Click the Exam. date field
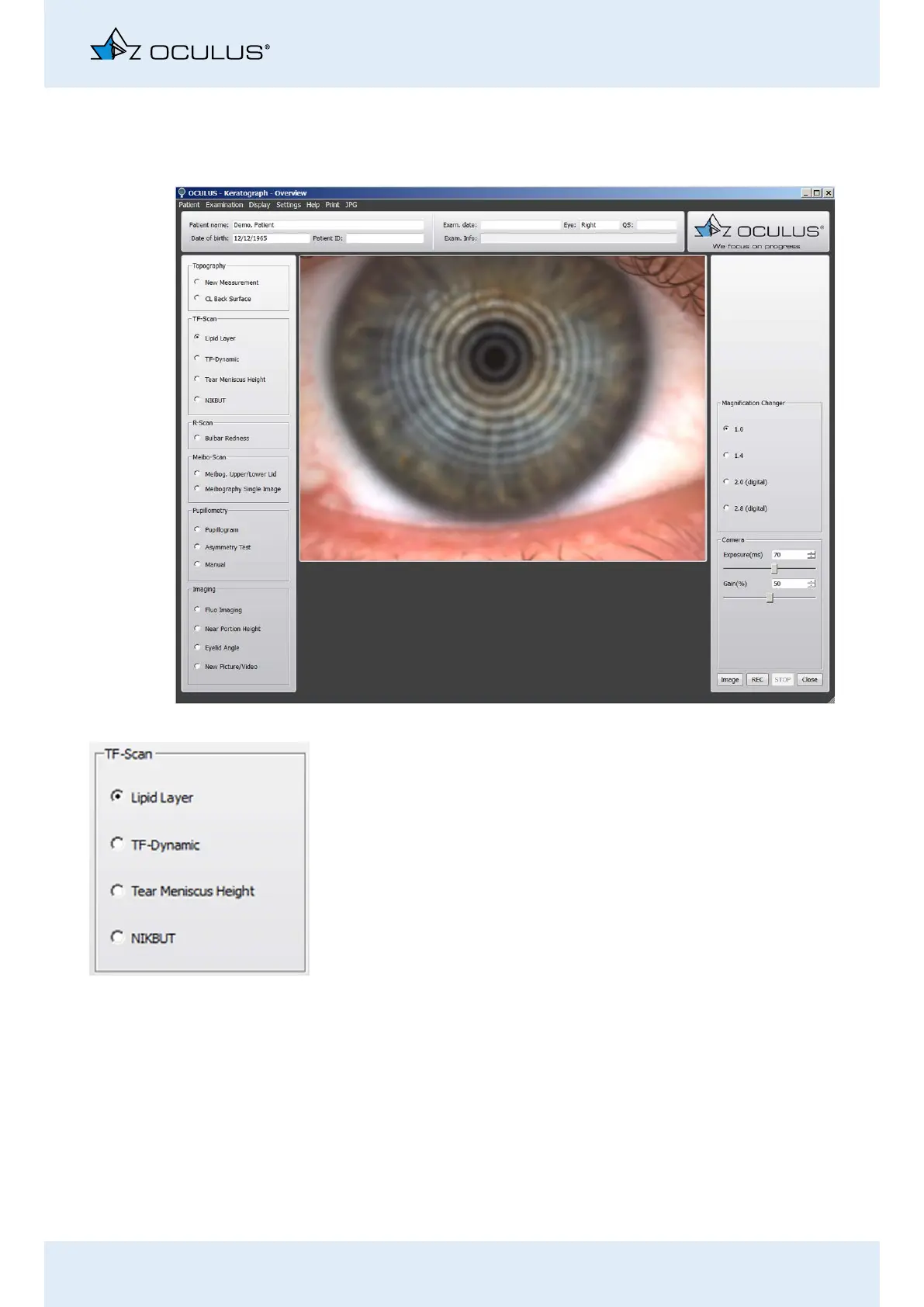Viewport: 924px width, 1307px height. [520, 225]
